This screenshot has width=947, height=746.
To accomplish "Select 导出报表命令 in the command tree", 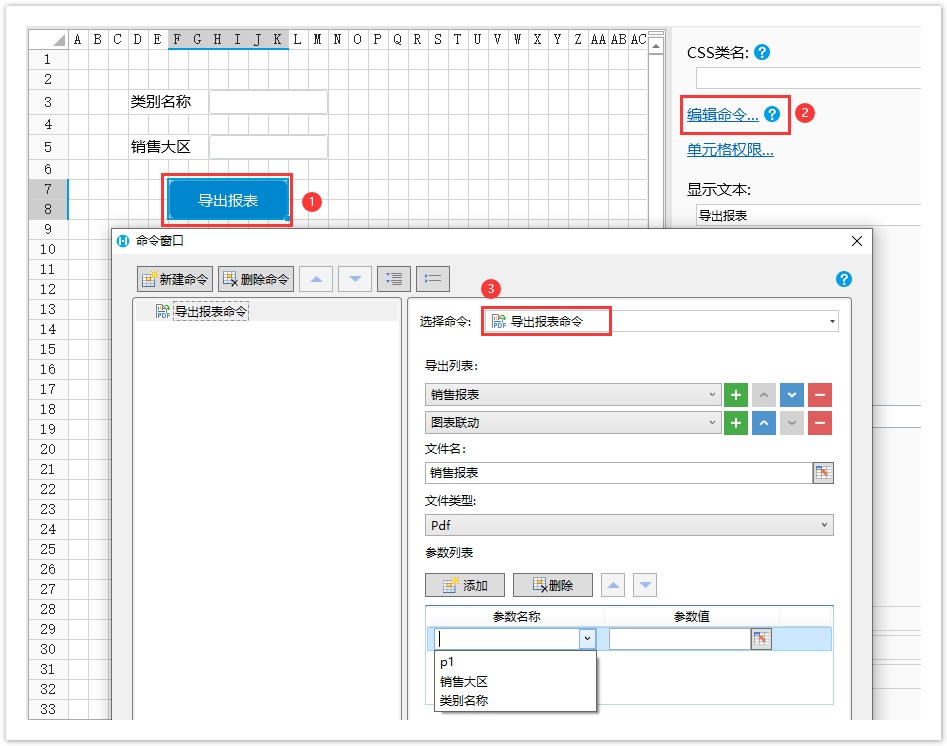I will point(210,312).
